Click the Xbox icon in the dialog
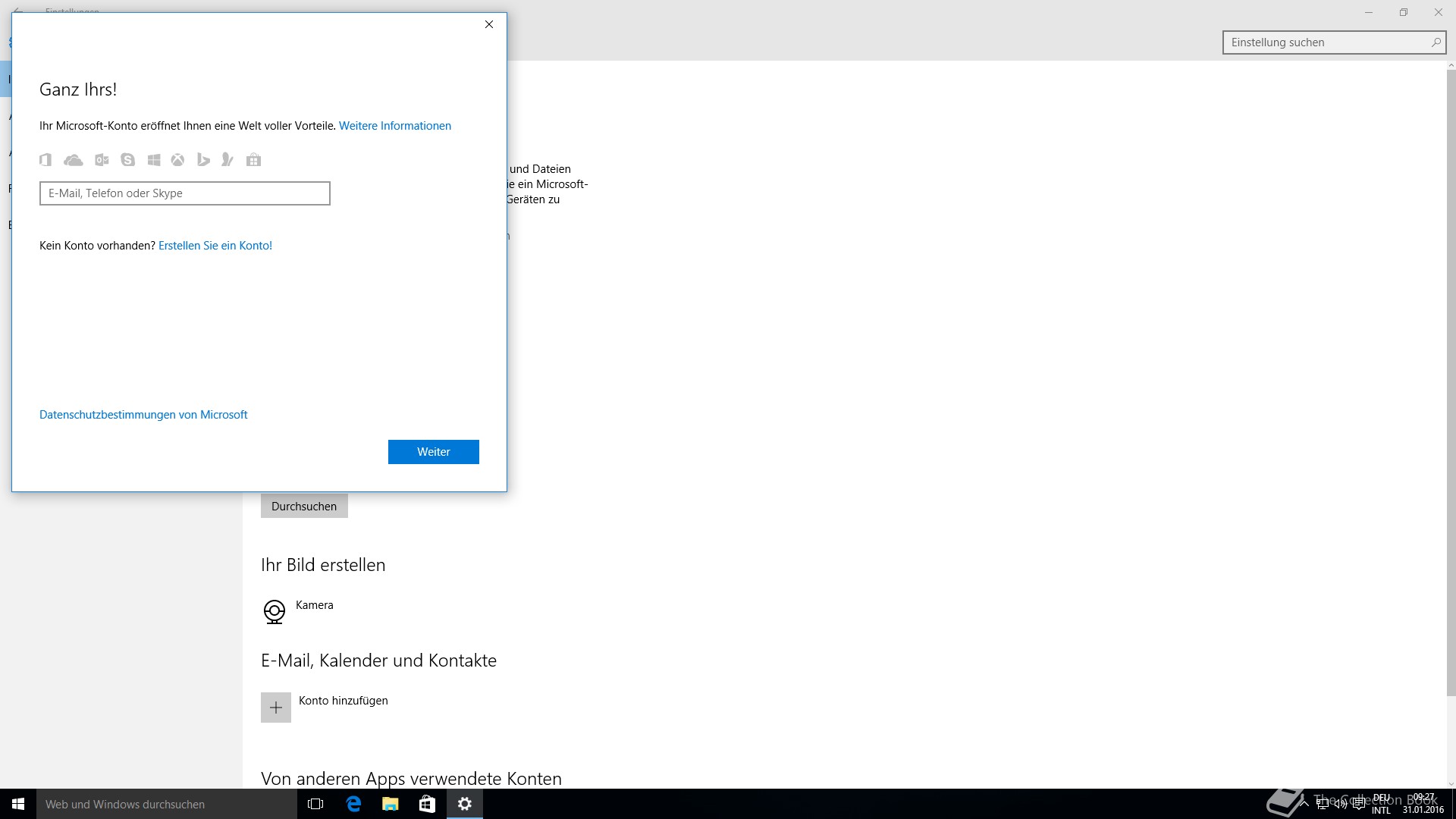The image size is (1456, 819). (x=177, y=160)
